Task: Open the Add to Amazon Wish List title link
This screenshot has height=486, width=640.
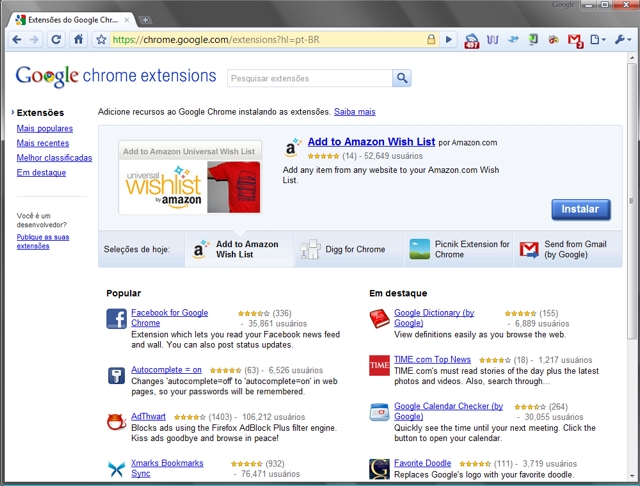Action: [x=371, y=142]
